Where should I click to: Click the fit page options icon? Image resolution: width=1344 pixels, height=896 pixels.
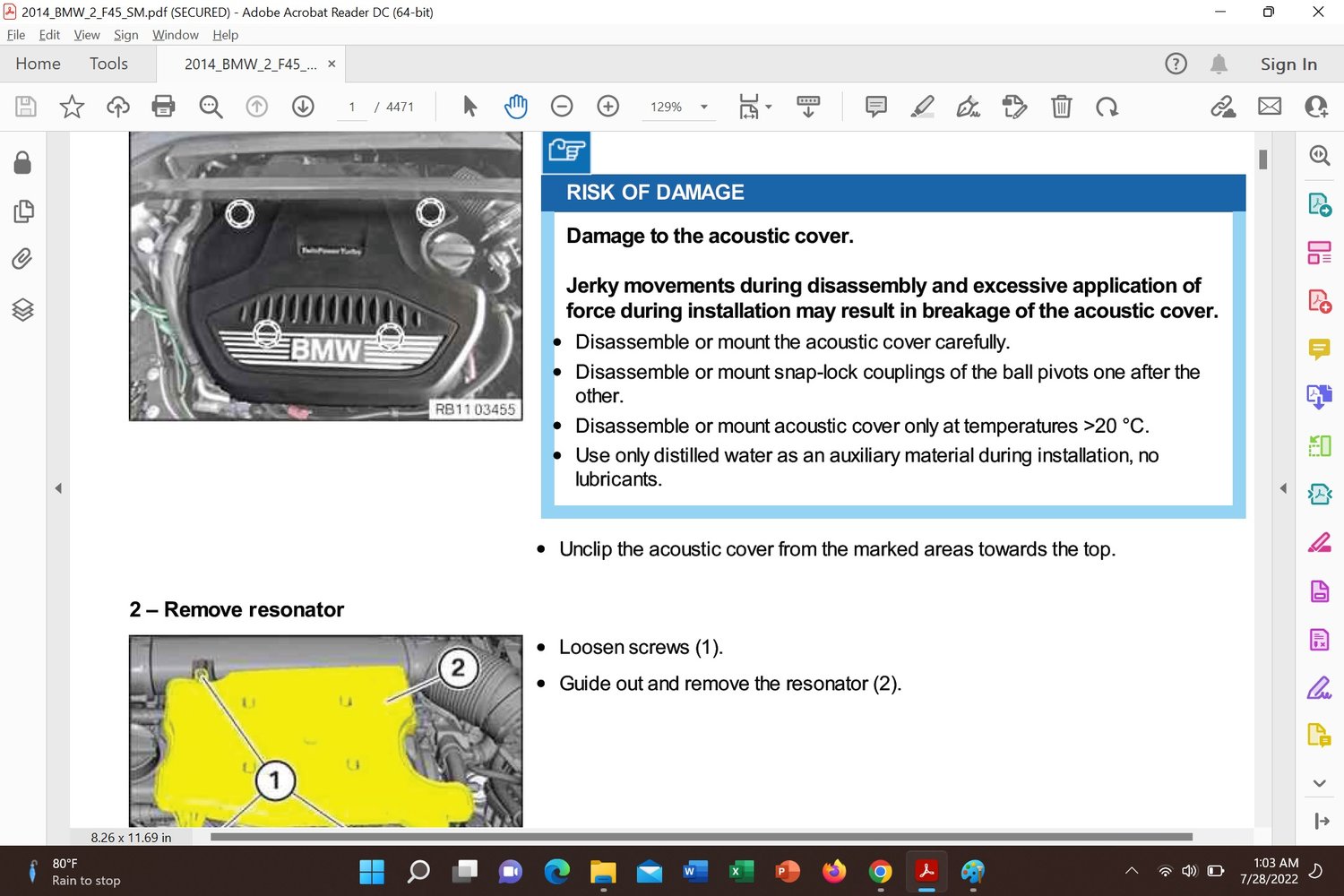pyautogui.click(x=748, y=107)
